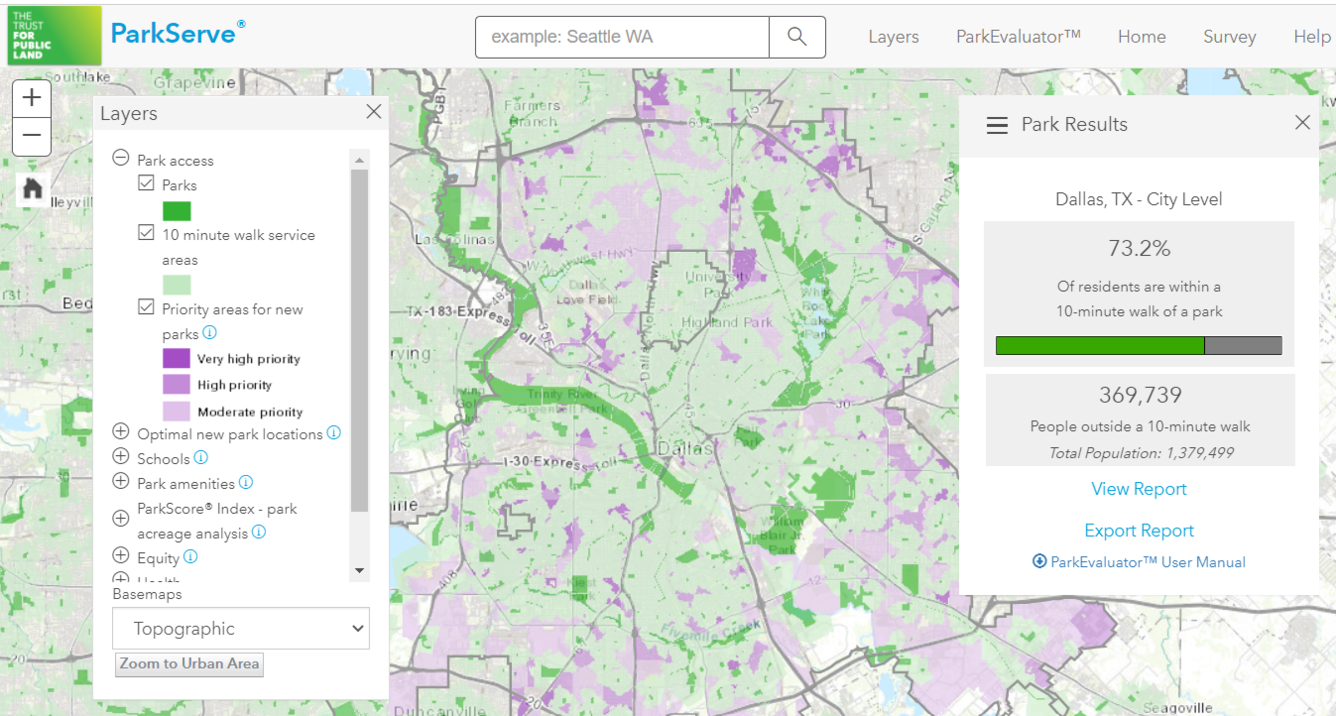
Task: Click the green Parks color swatch
Action: pos(176,211)
